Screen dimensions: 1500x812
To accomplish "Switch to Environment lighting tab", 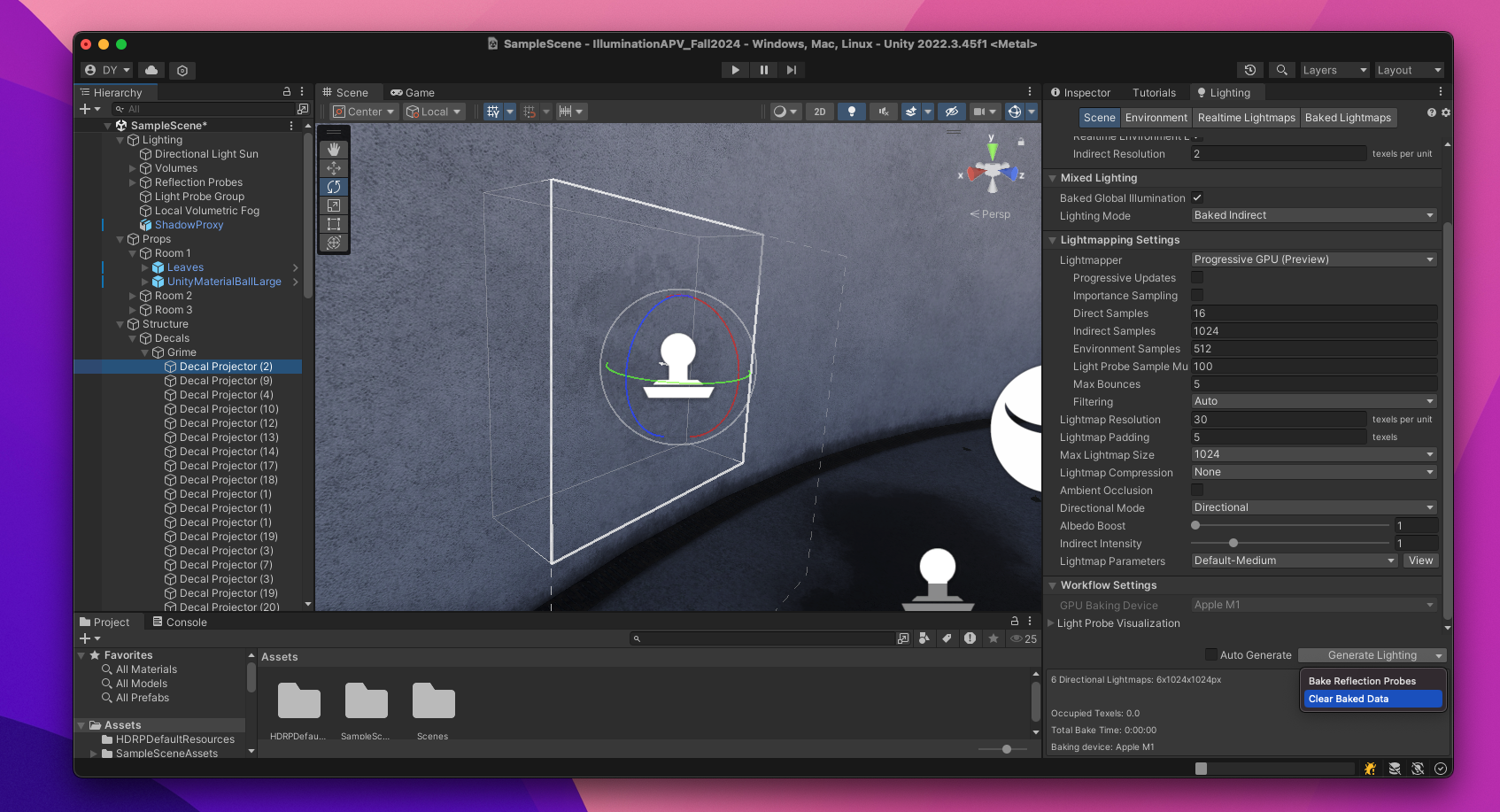I will coord(1156,118).
